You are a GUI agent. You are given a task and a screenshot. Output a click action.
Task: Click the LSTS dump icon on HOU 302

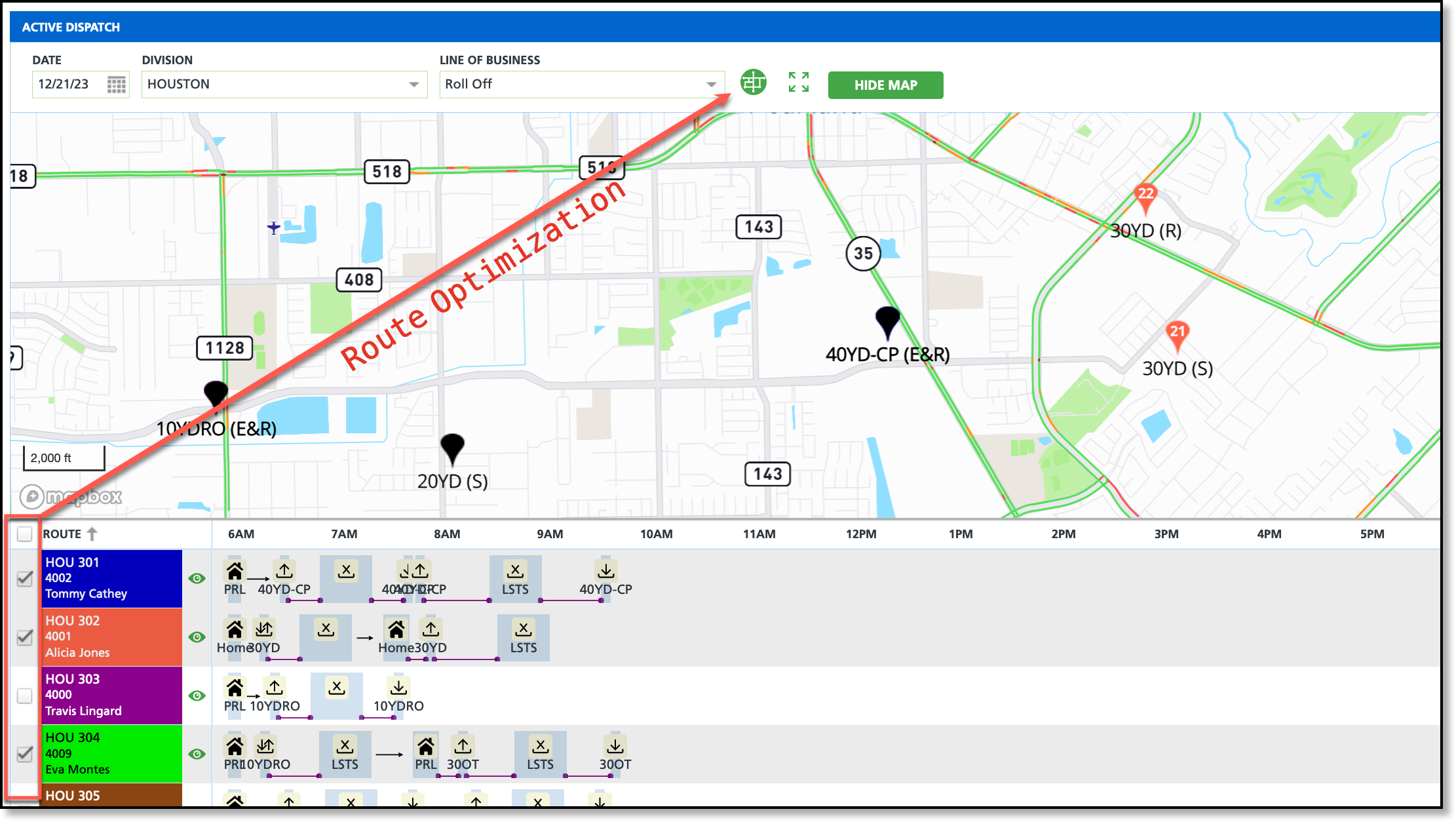[x=523, y=630]
